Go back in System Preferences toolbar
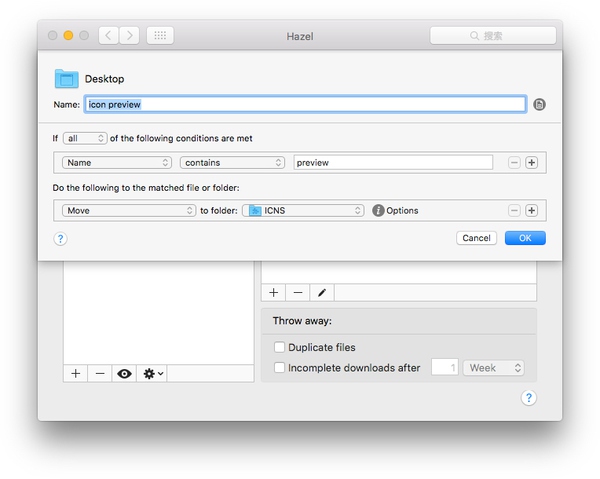600x479 pixels. 108,36
